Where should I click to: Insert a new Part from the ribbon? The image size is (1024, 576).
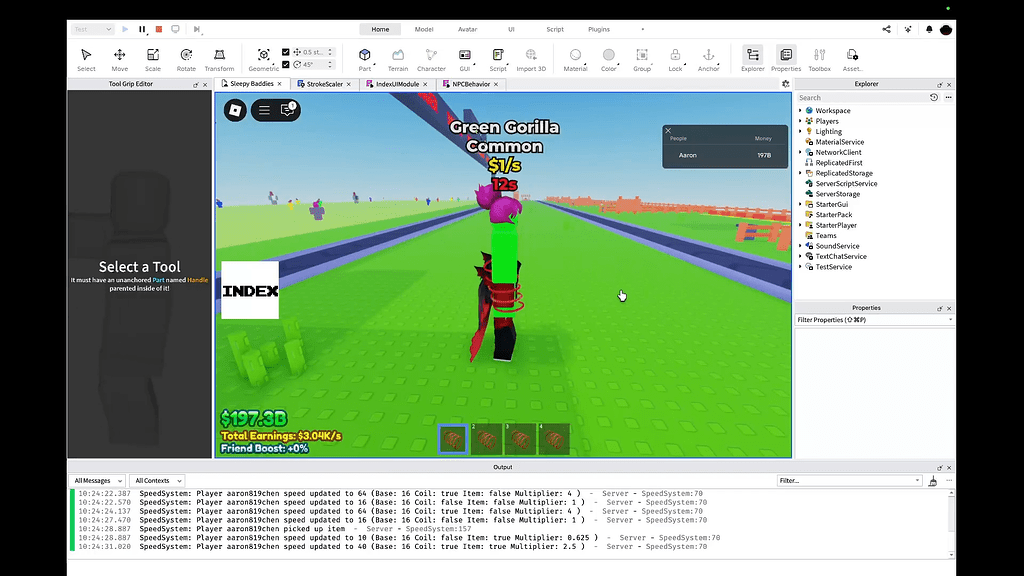364,57
